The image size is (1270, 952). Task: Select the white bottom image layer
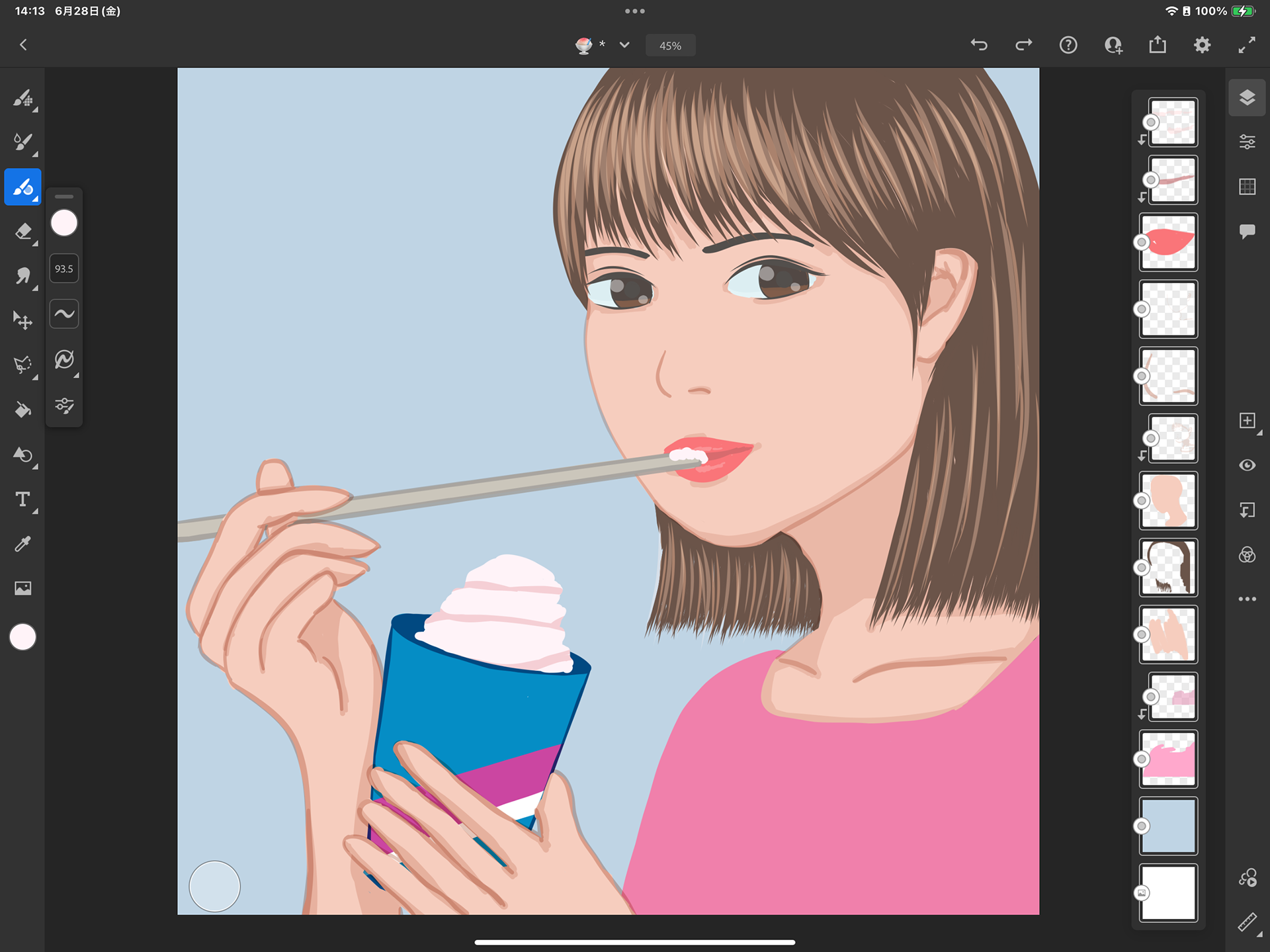pyautogui.click(x=1168, y=892)
